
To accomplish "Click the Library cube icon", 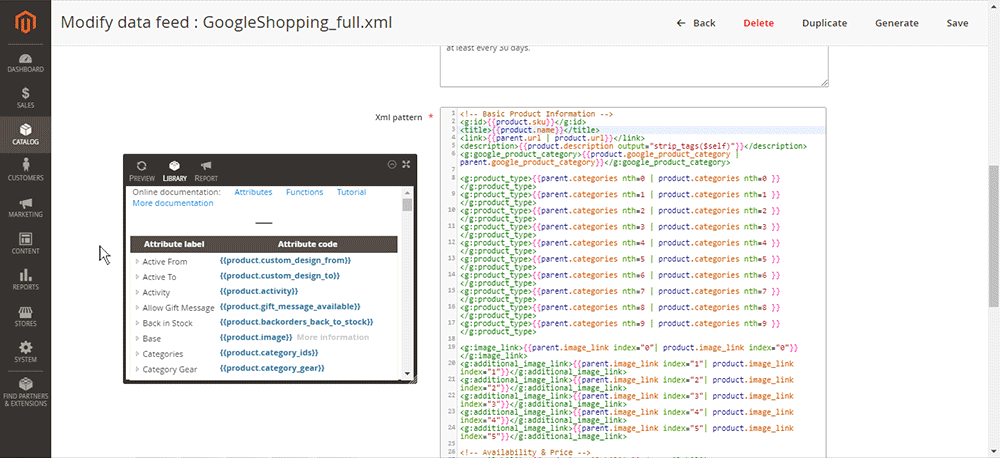I will coord(174,166).
